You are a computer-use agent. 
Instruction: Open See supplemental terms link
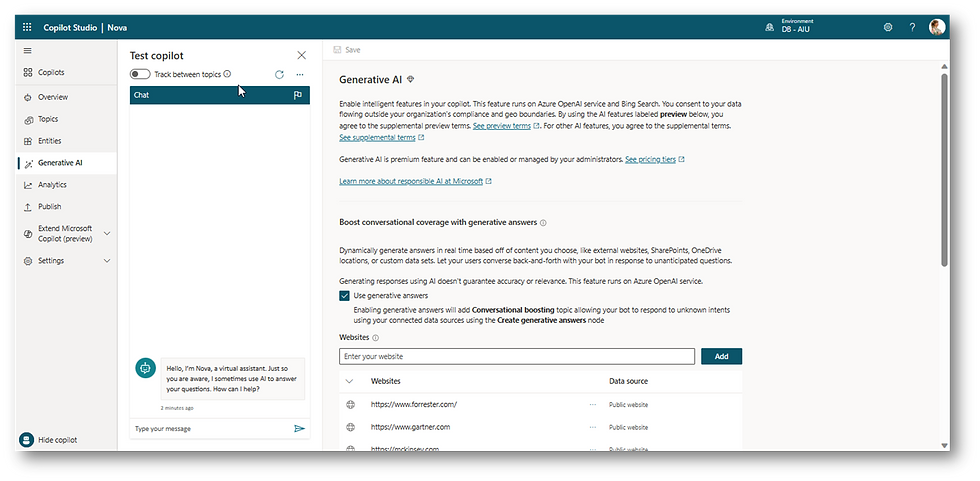tap(378, 137)
